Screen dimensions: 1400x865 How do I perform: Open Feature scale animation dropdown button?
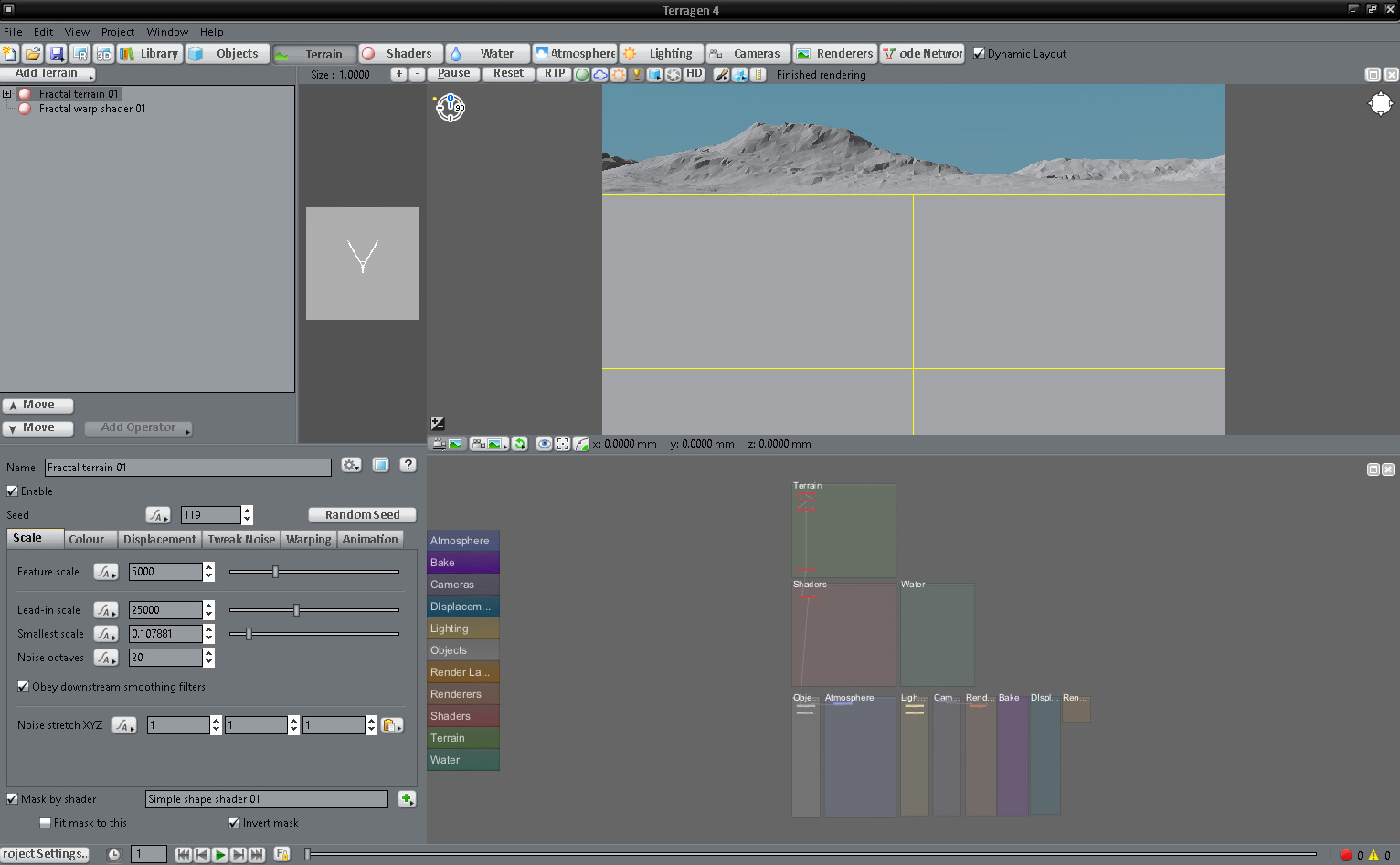106,572
